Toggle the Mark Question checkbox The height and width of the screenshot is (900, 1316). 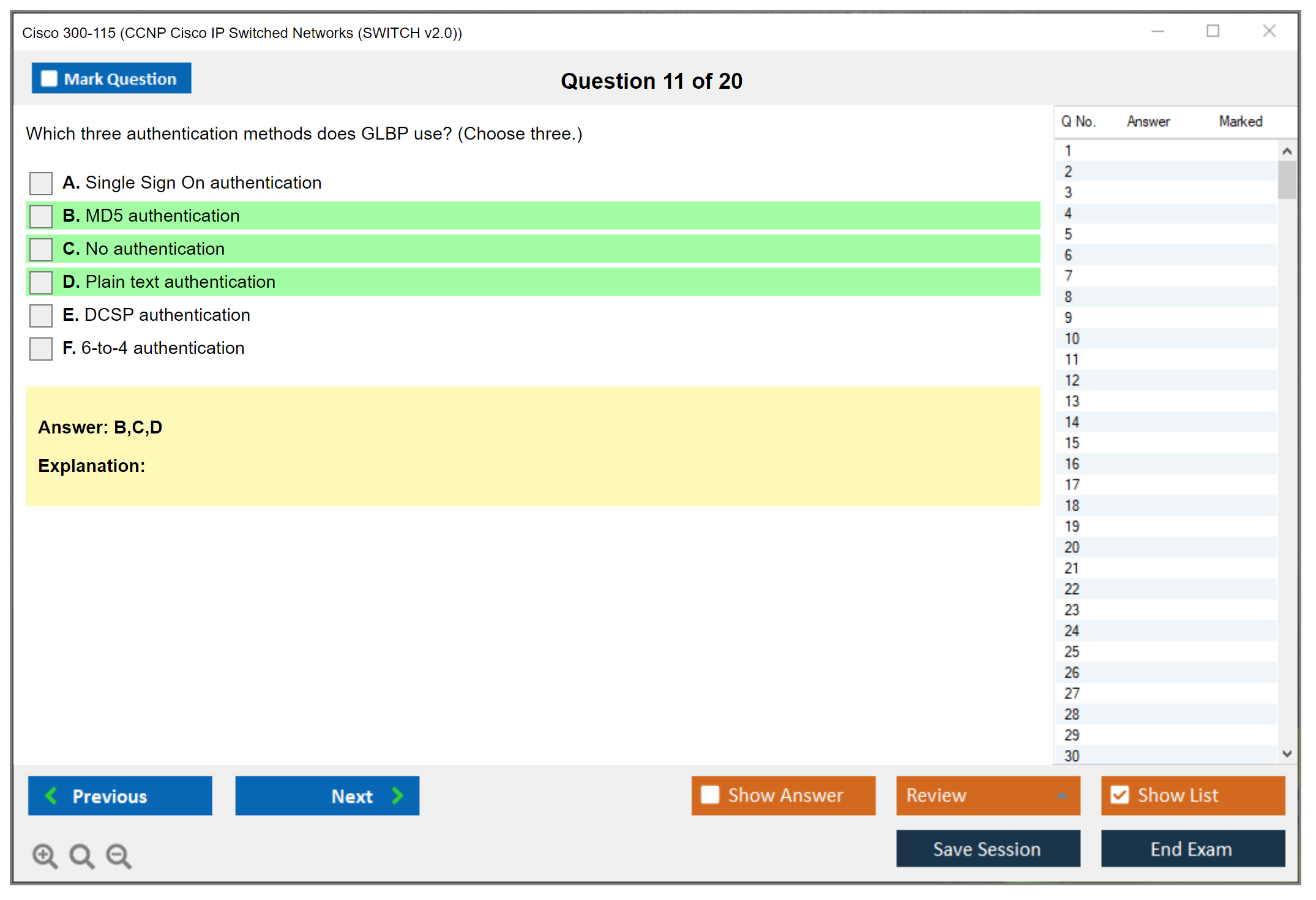[49, 79]
